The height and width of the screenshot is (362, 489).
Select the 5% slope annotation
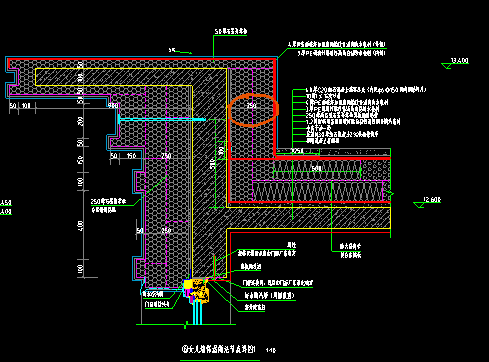(172, 50)
